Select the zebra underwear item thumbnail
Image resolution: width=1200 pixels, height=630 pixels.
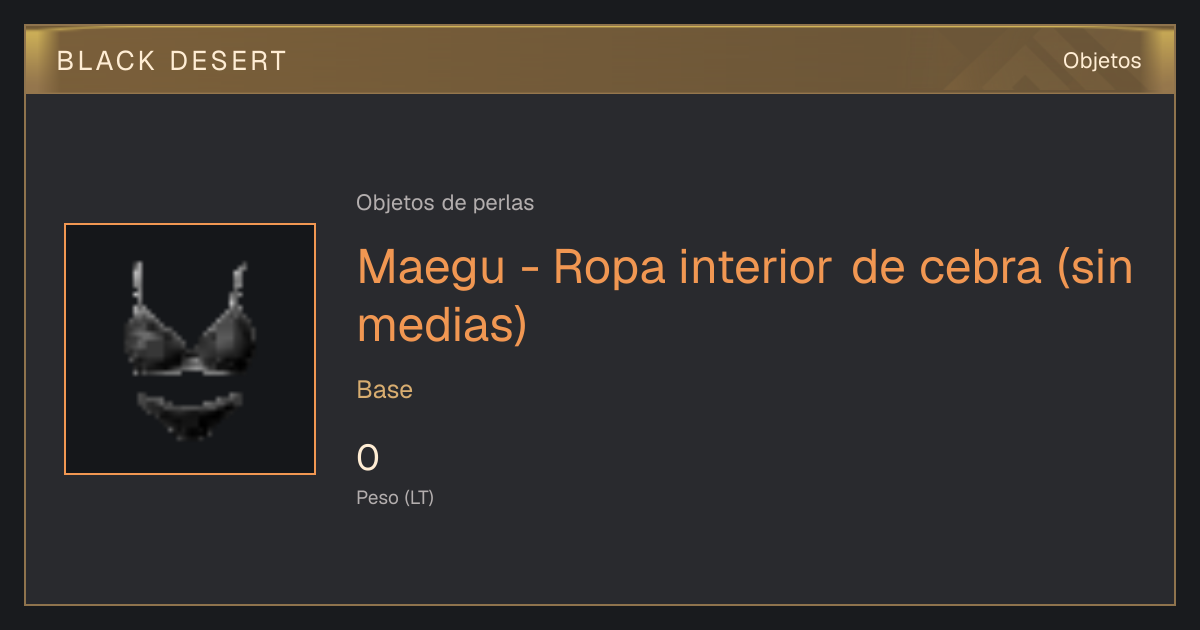(190, 349)
